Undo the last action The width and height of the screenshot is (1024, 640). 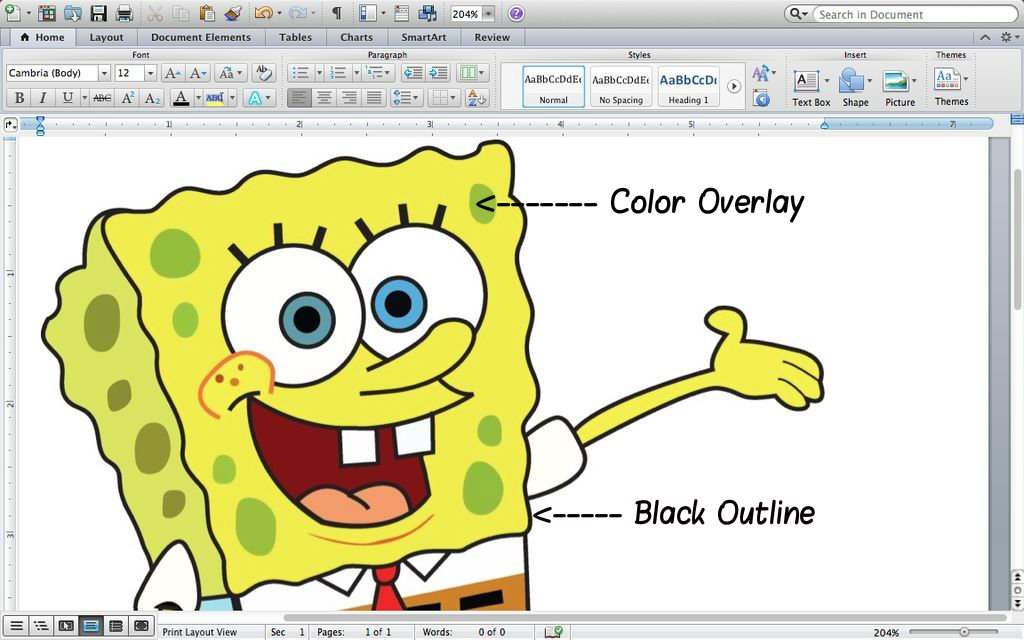coord(263,13)
